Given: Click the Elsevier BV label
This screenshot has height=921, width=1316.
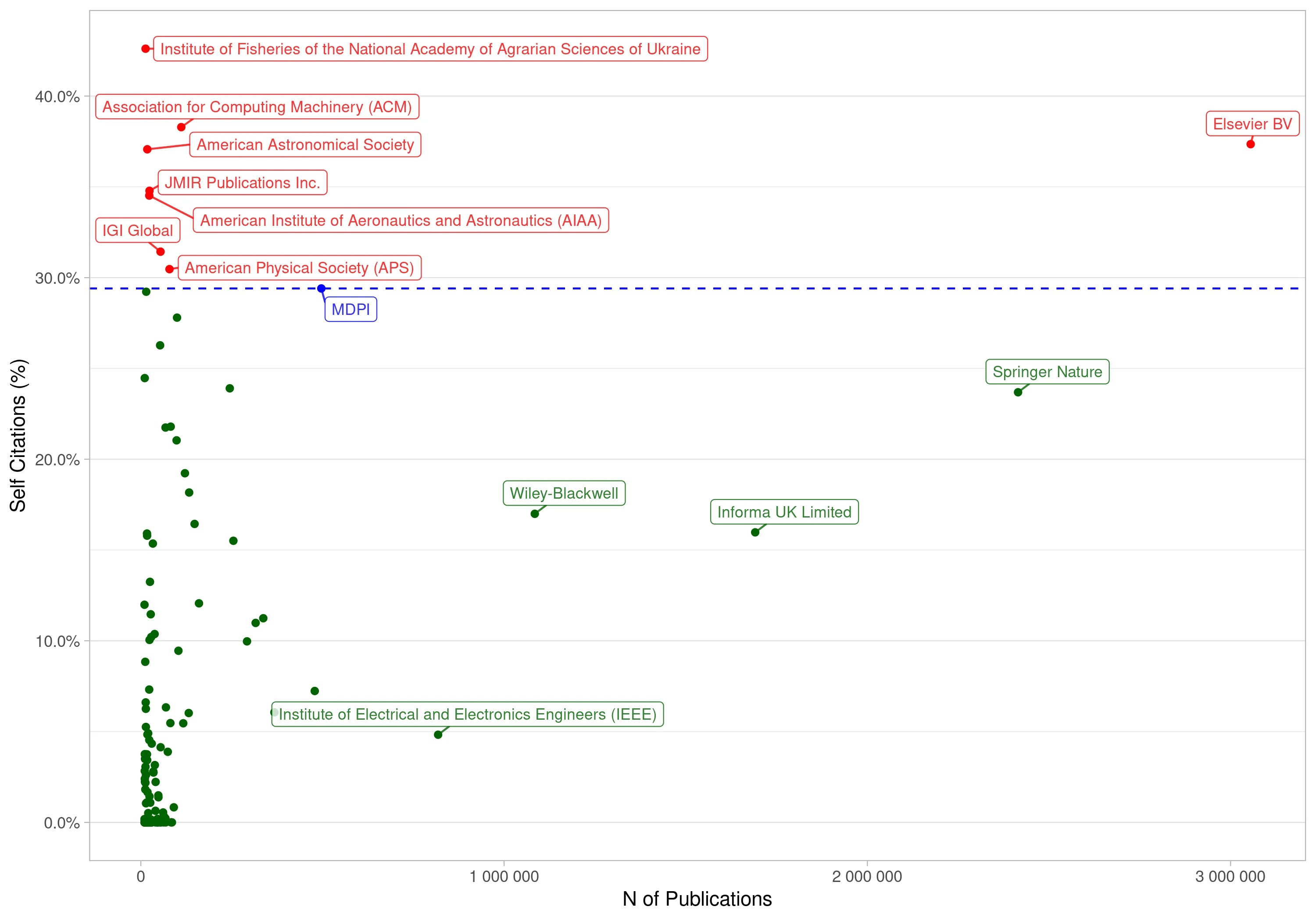Looking at the screenshot, I should coord(1254,123).
